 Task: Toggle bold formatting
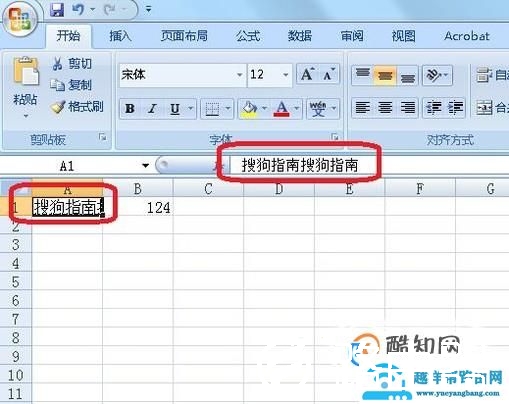pos(130,109)
